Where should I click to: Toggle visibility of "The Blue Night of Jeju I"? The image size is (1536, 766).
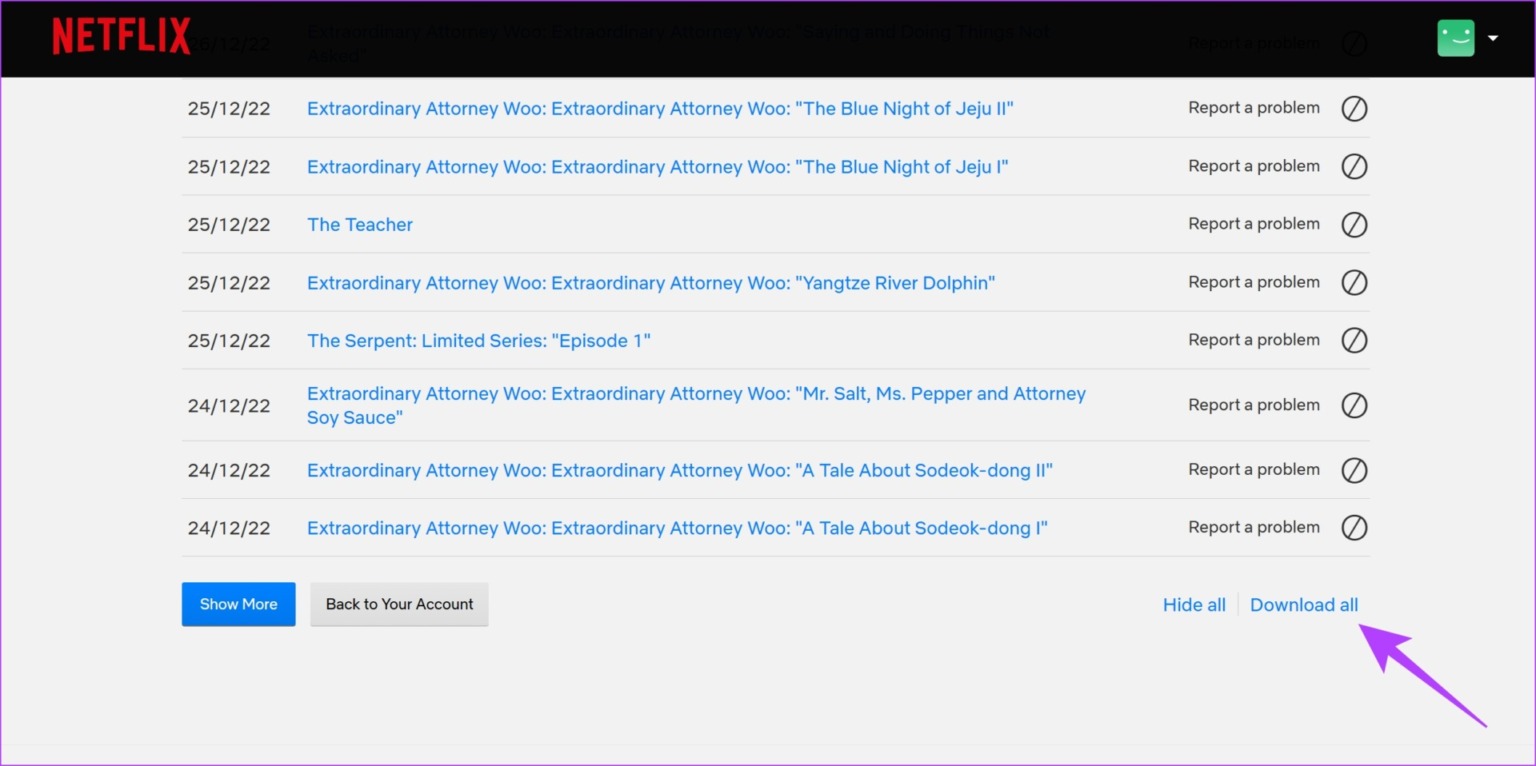1354,166
